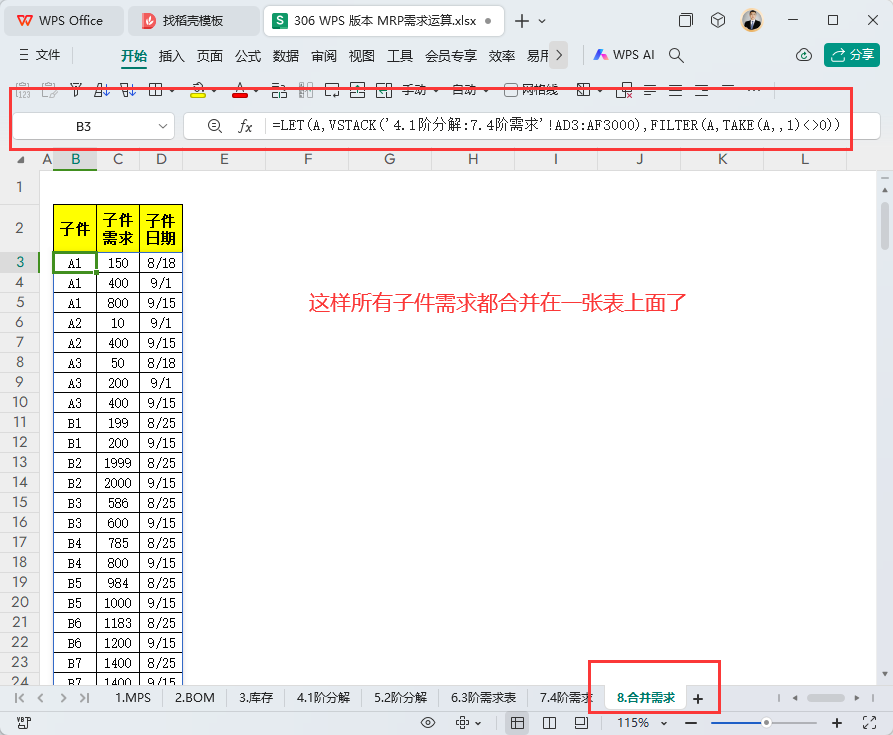Toggle eye protection mode icon
This screenshot has height=735, width=893.
[x=428, y=723]
